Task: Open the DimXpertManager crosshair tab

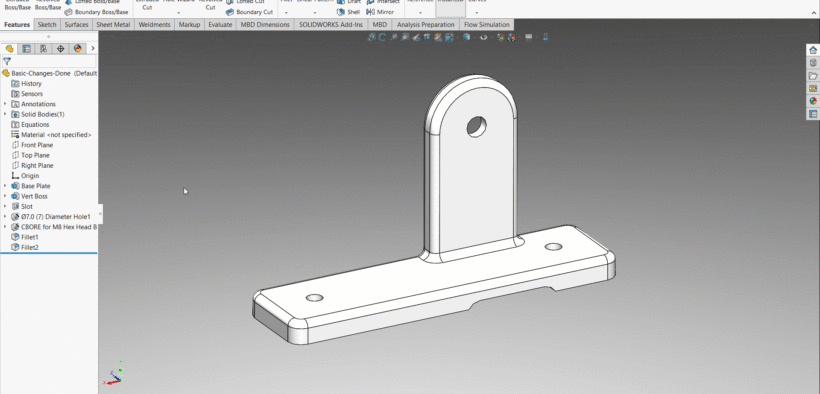Action: click(x=61, y=49)
